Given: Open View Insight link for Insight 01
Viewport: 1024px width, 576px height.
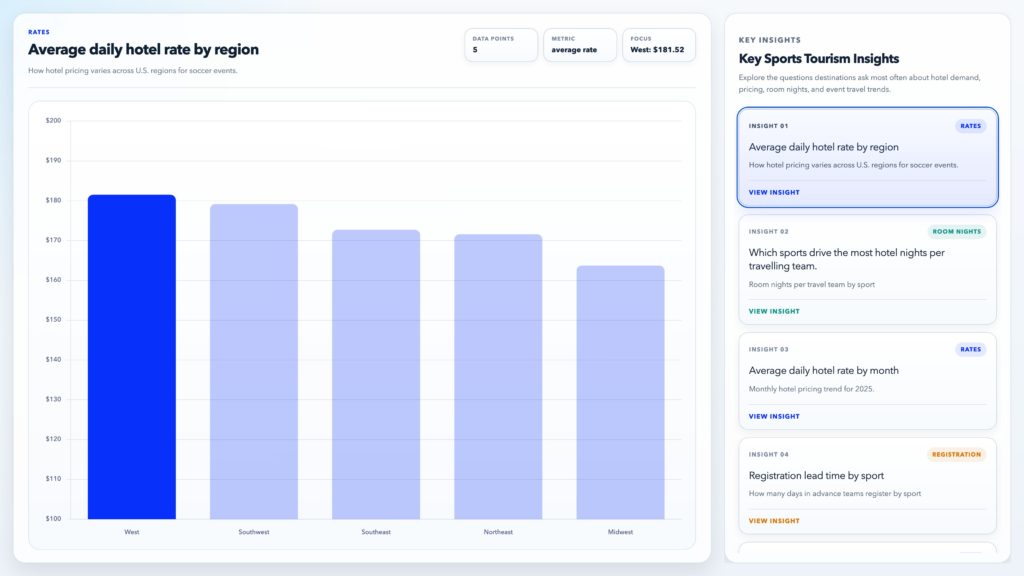Looking at the screenshot, I should pos(774,192).
